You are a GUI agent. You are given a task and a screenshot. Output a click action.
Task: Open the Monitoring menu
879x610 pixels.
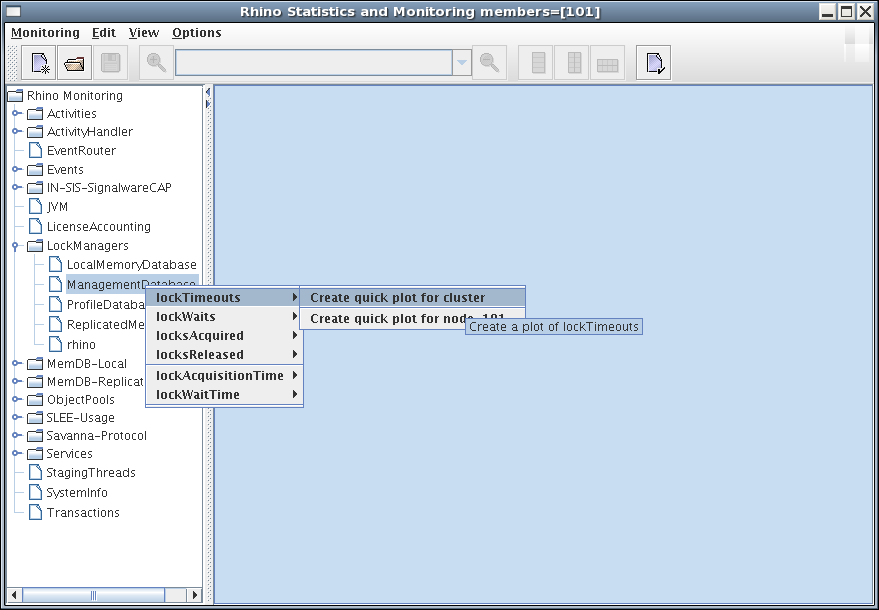(x=45, y=32)
